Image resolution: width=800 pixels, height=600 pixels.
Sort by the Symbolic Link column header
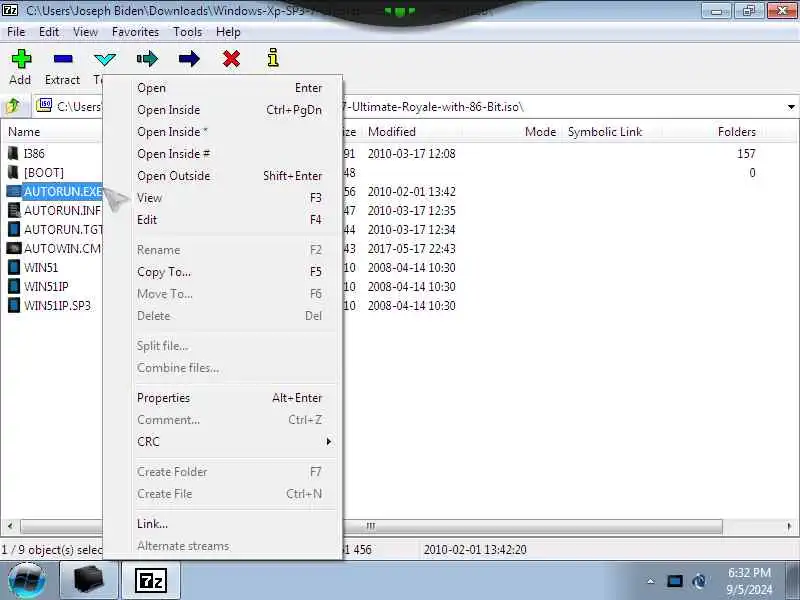[604, 132]
